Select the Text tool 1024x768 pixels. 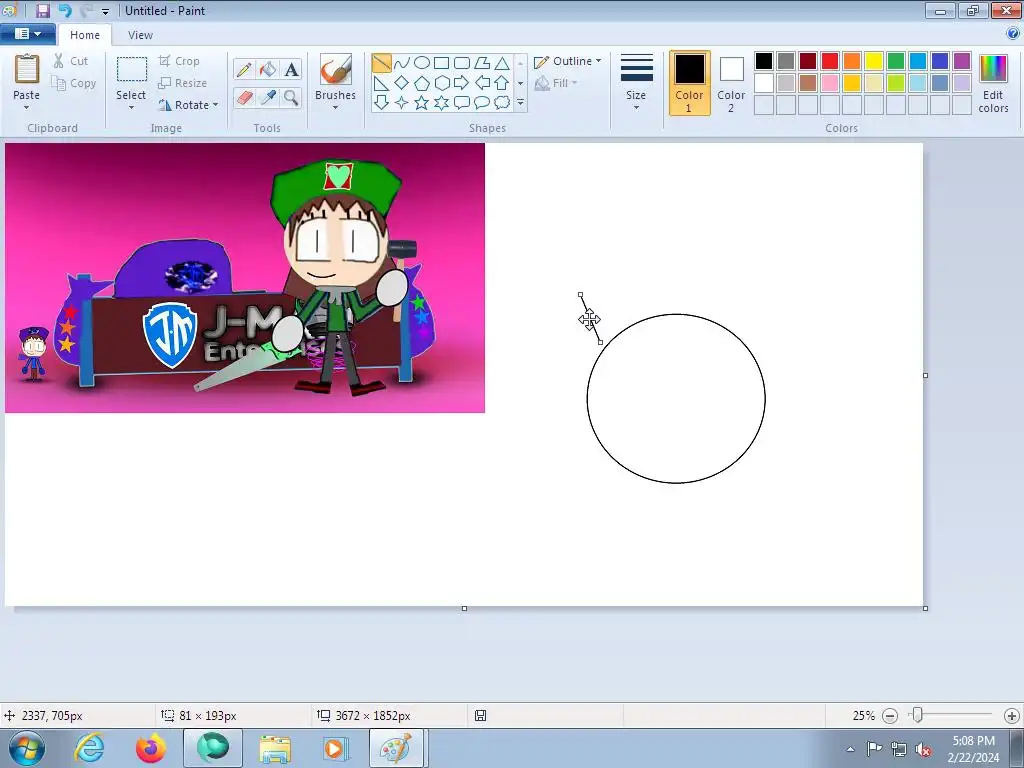(291, 69)
